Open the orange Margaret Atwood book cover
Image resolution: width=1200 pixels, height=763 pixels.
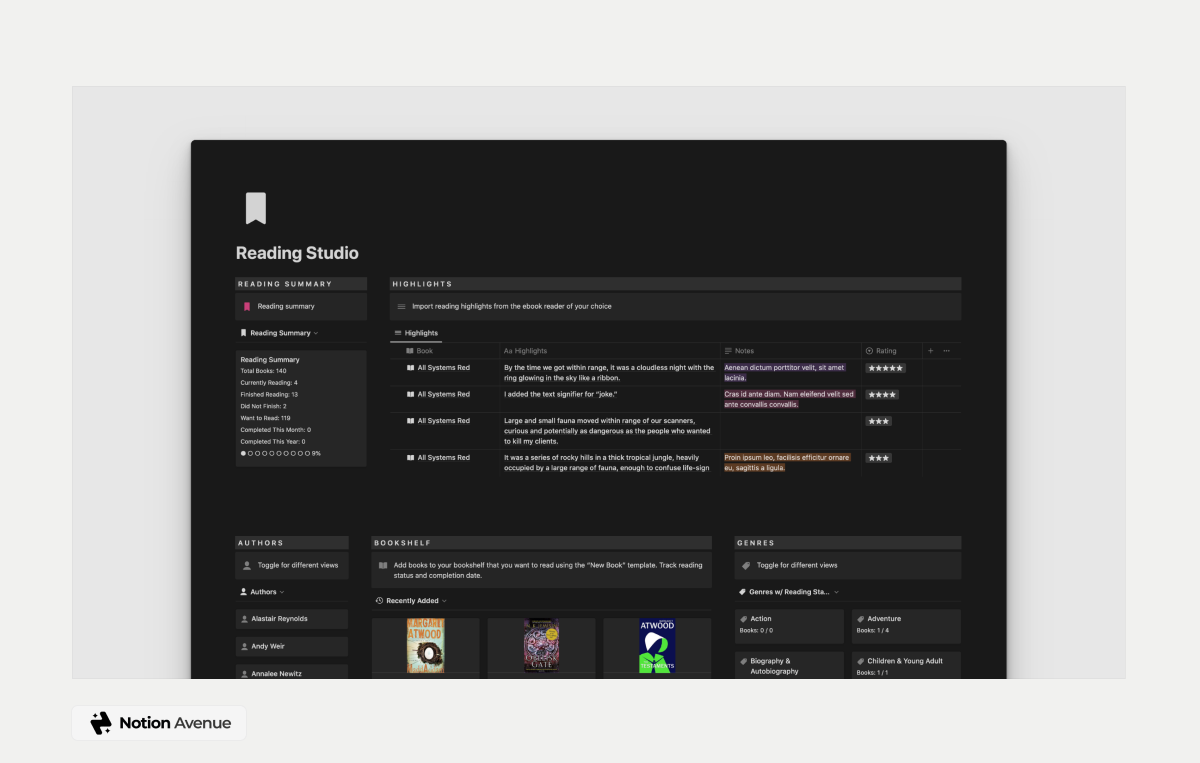point(426,646)
